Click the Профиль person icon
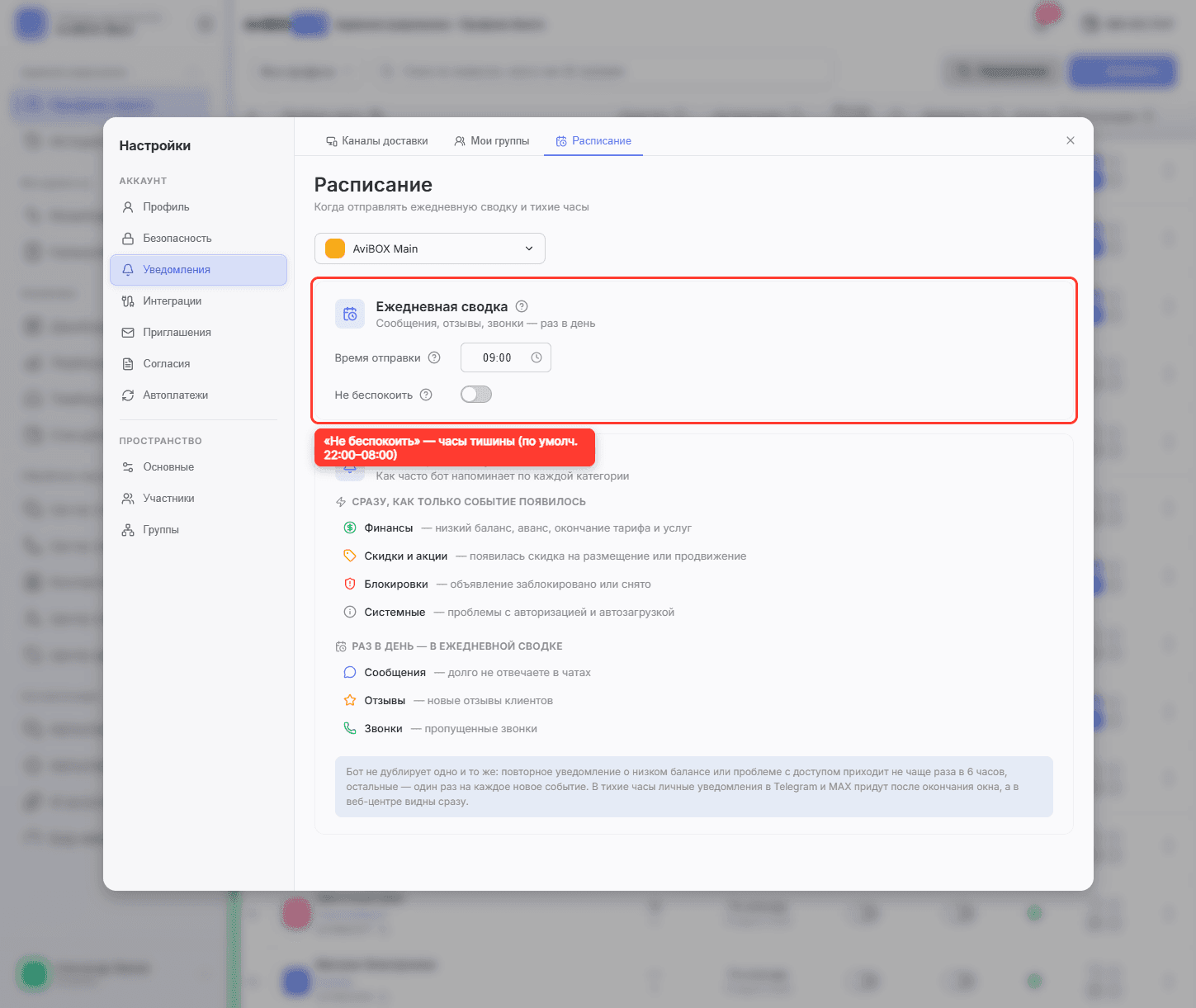The height and width of the screenshot is (1008, 1196). pyautogui.click(x=128, y=207)
